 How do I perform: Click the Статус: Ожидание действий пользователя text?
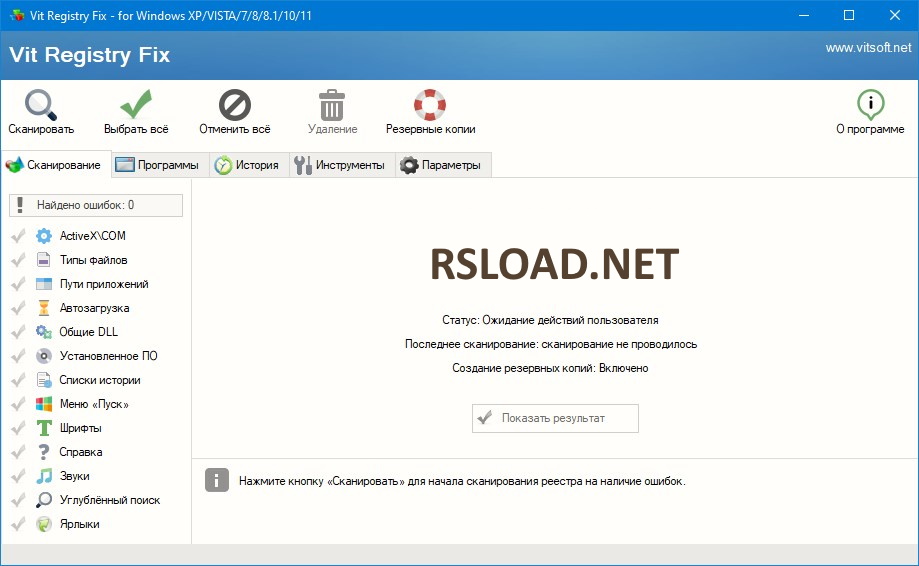pos(550,320)
